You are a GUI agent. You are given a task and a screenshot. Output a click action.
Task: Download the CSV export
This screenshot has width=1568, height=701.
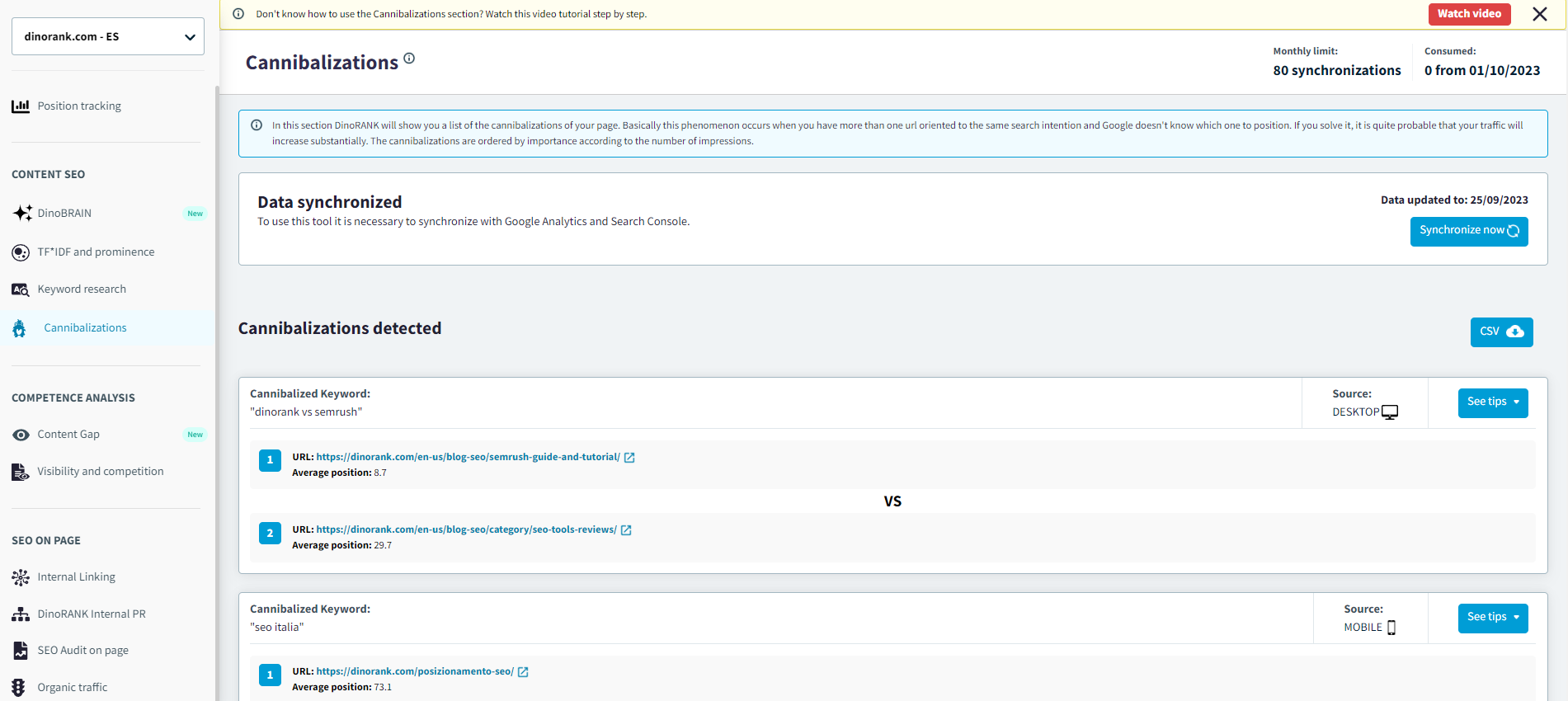tap(1501, 332)
